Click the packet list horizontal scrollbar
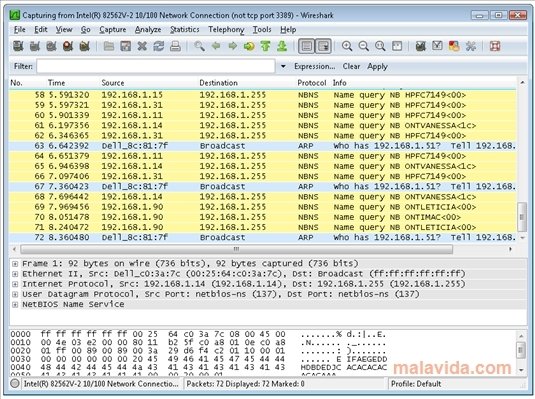The height and width of the screenshot is (399, 535). (236, 249)
